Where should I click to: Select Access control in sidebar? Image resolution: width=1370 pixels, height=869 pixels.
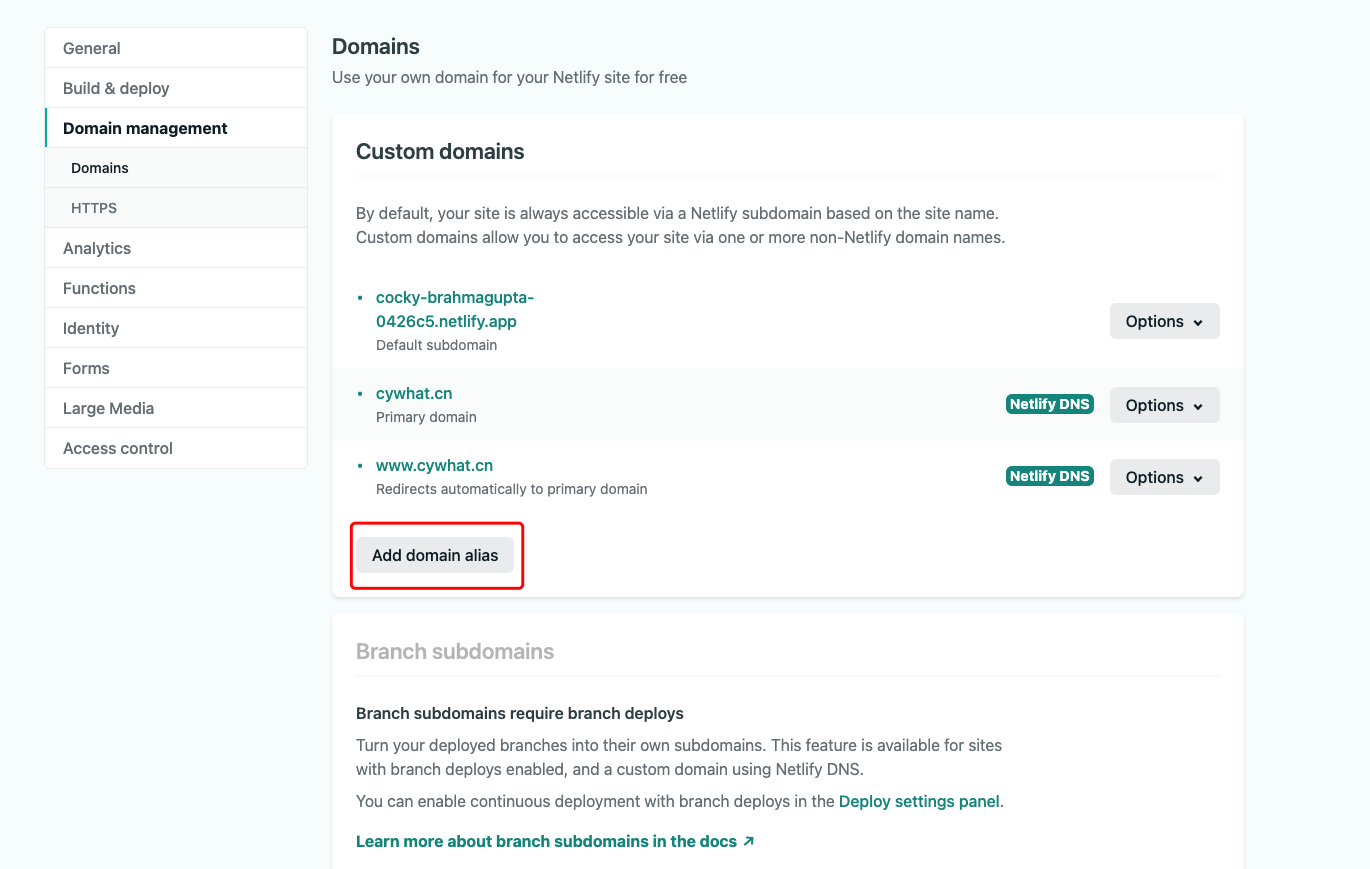coord(118,448)
